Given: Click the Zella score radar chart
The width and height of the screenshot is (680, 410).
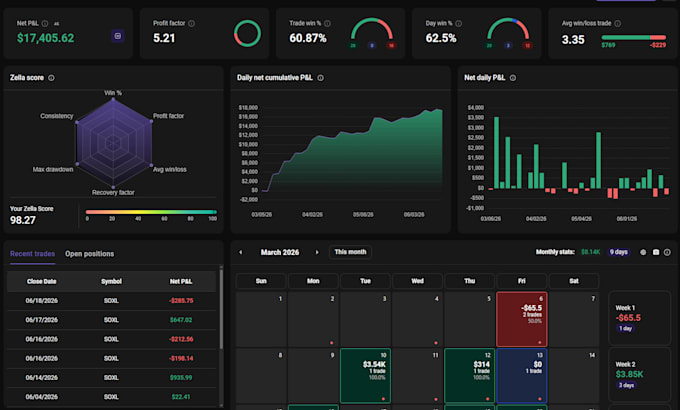Looking at the screenshot, I should pyautogui.click(x=114, y=143).
